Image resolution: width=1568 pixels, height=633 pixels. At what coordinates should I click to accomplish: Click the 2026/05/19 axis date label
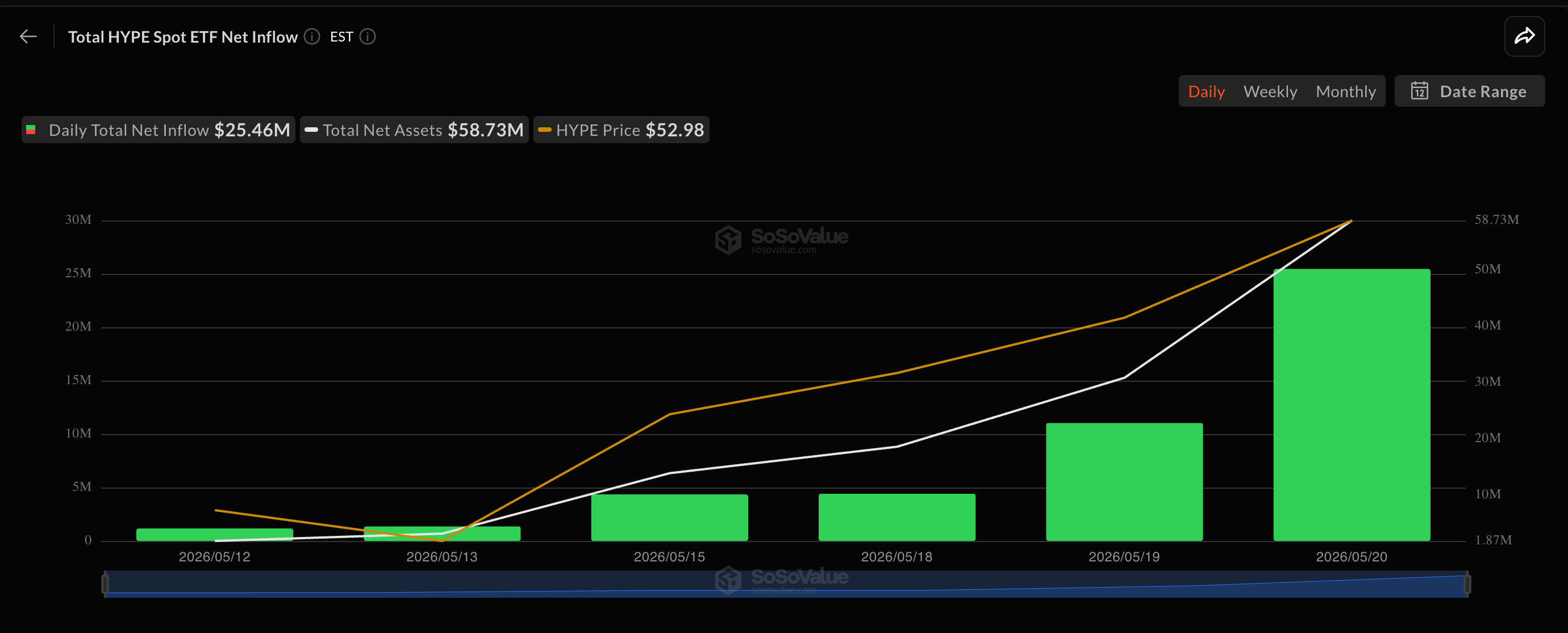[x=1124, y=557]
